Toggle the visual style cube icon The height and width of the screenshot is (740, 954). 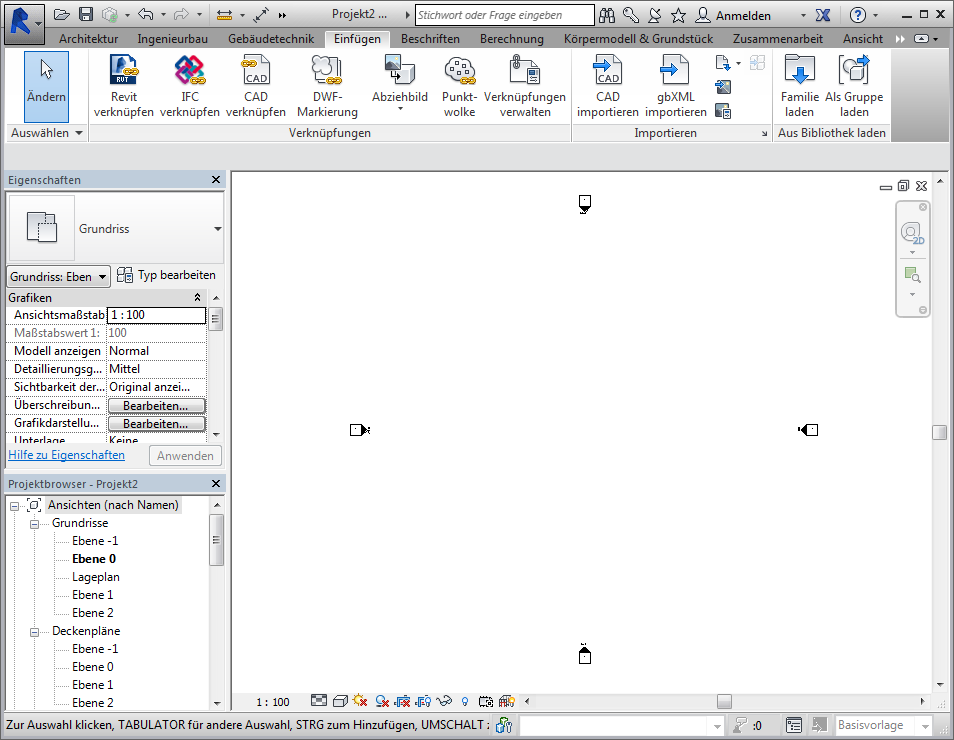pyautogui.click(x=340, y=701)
